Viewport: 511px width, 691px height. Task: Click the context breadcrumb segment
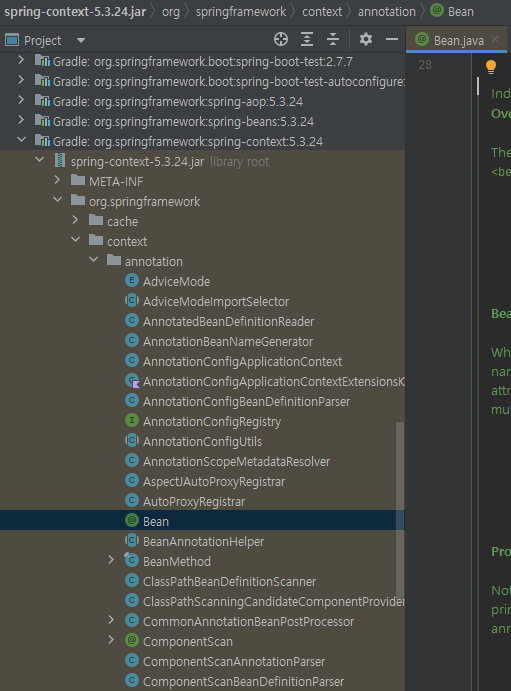pyautogui.click(x=322, y=12)
